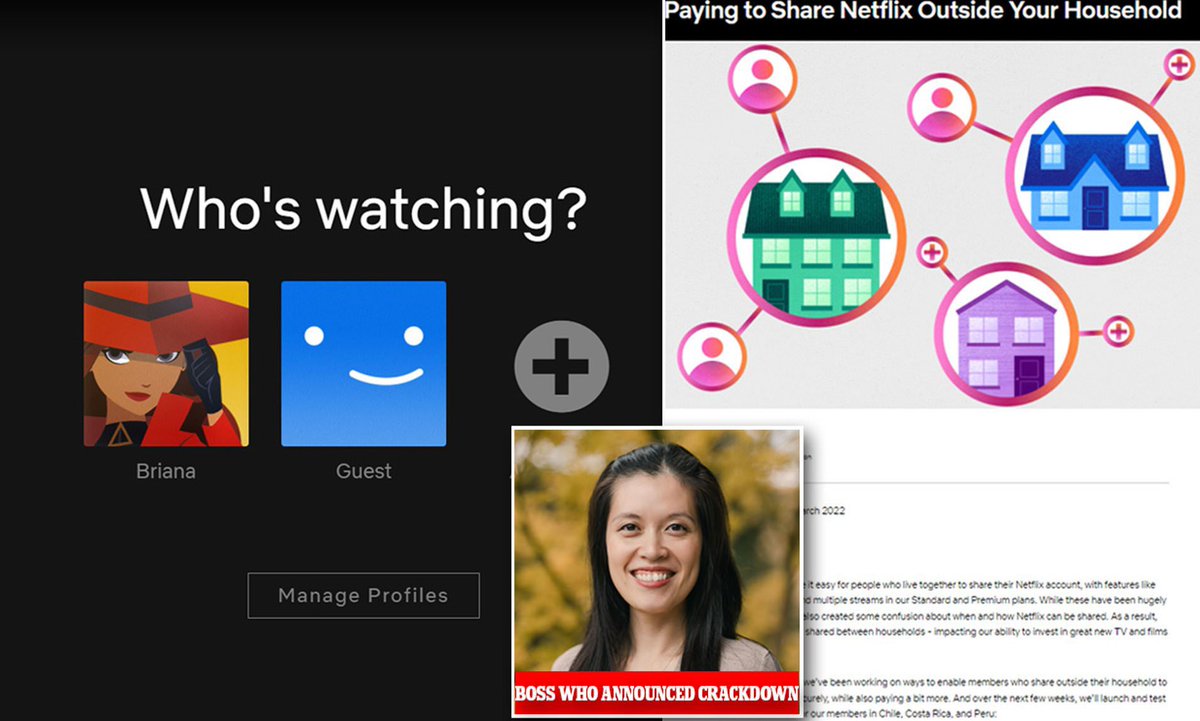Click the 'Who's watching?' heading

(363, 209)
